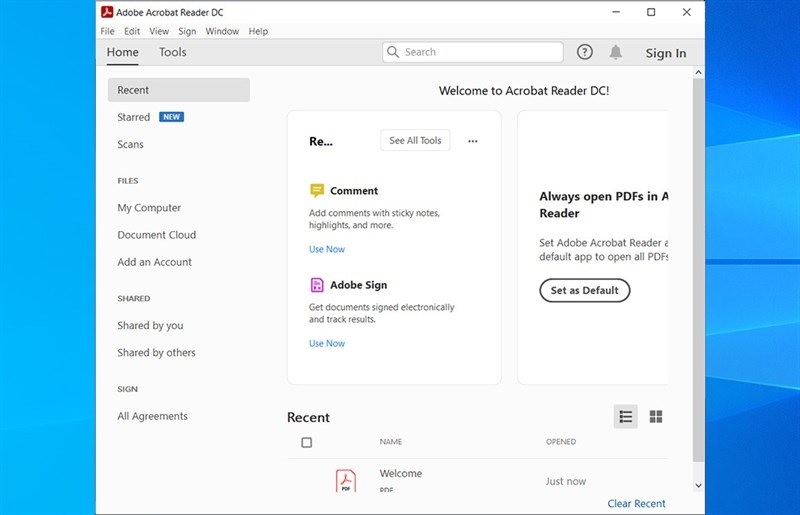
Task: Click inside the Search input field
Action: (480, 52)
